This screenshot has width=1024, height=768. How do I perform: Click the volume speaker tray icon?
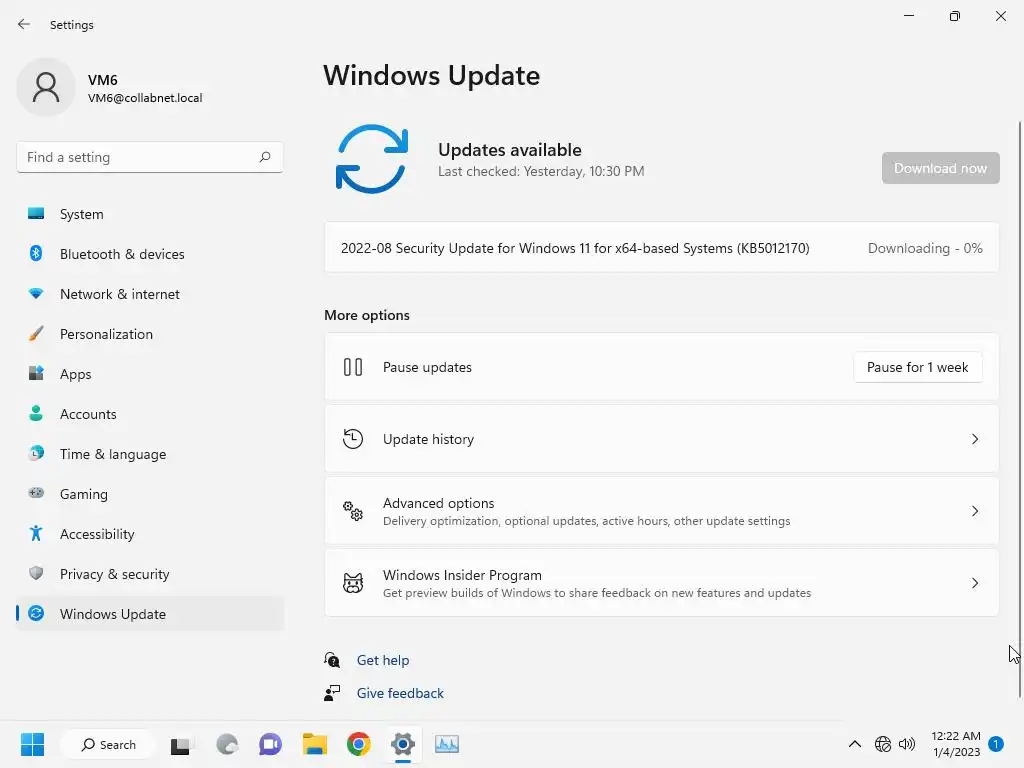click(x=907, y=744)
